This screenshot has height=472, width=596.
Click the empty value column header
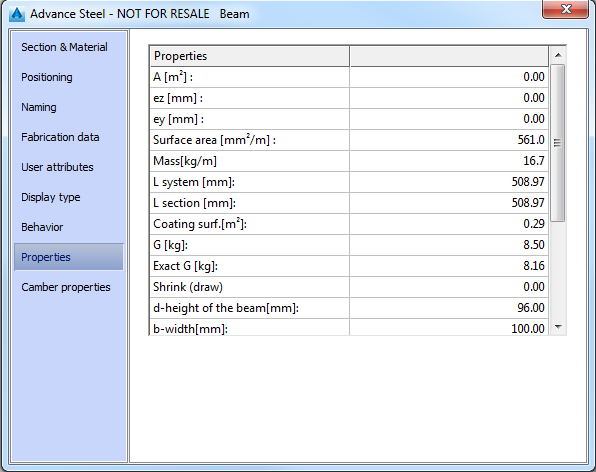(x=449, y=56)
